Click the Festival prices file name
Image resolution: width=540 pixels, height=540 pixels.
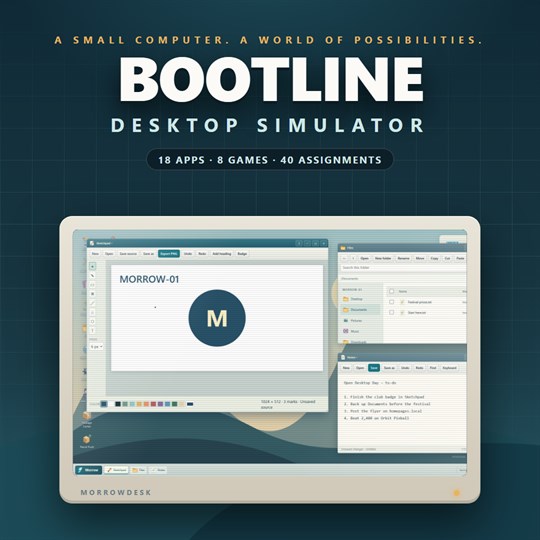(x=419, y=302)
